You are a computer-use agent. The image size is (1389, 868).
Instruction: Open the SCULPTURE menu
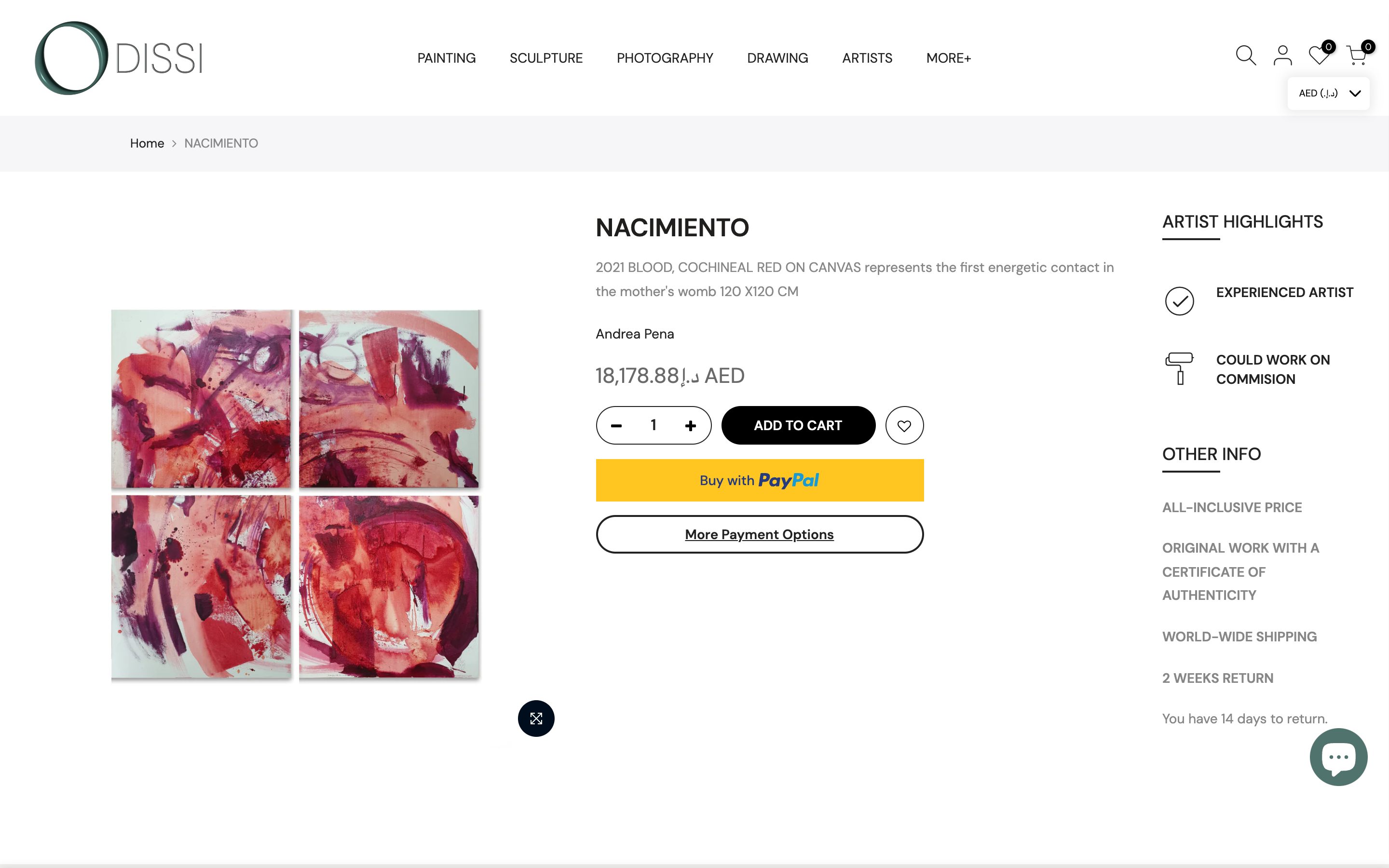[546, 58]
